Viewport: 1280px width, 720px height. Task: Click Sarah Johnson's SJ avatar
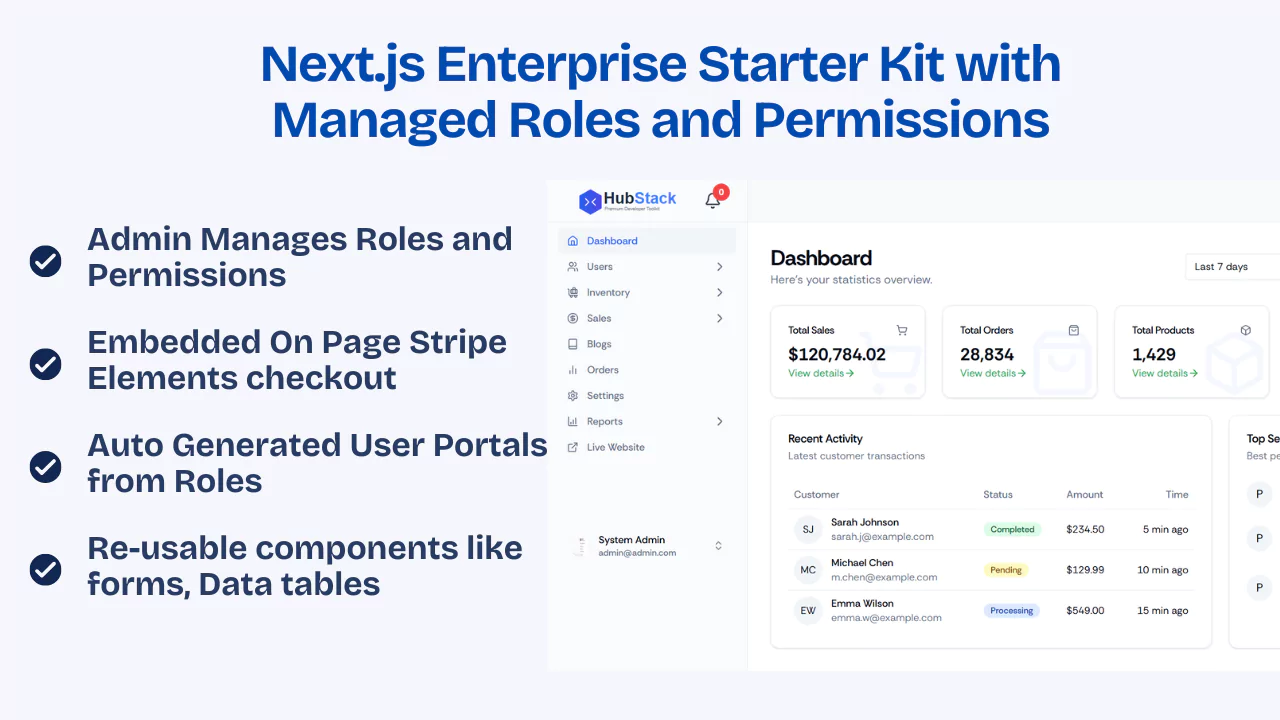(807, 529)
